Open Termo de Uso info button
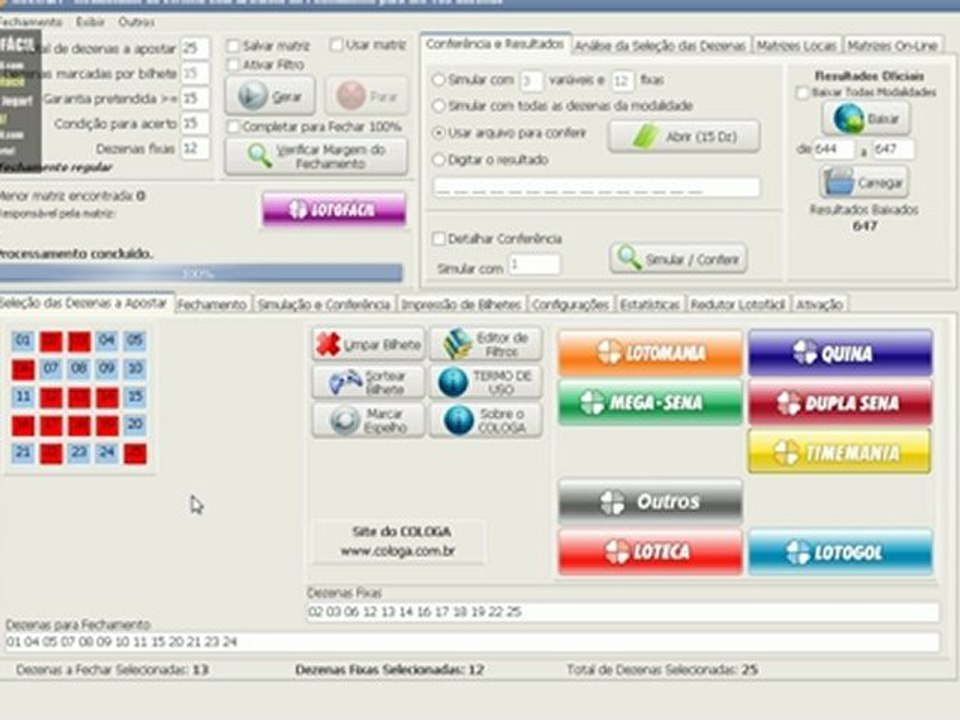This screenshot has width=960, height=720. (486, 382)
